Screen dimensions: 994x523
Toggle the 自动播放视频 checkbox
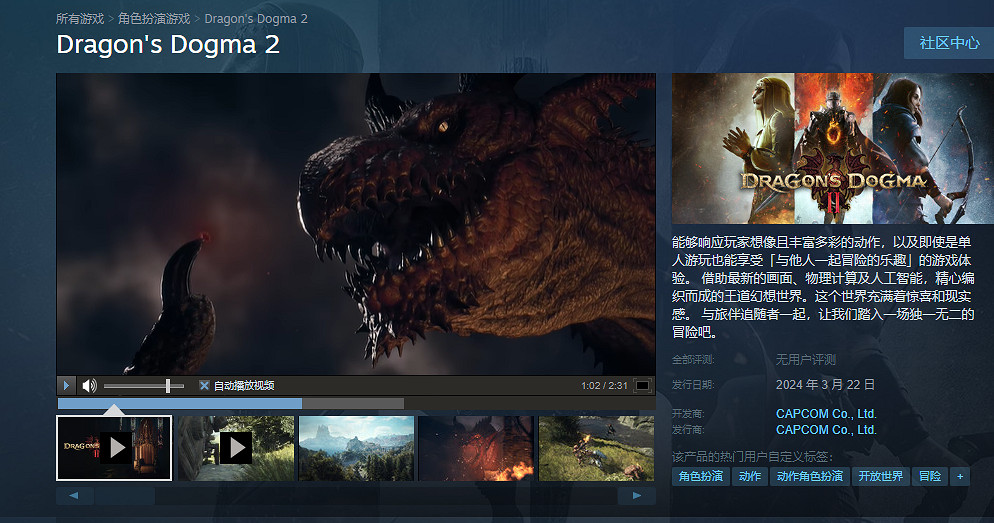click(x=204, y=385)
